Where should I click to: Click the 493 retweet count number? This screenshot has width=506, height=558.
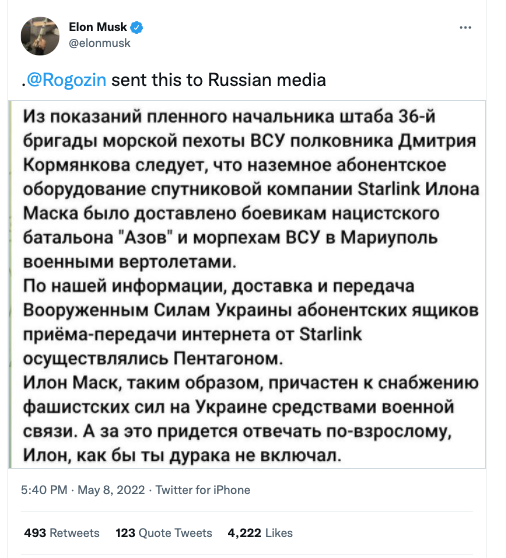click(35, 533)
